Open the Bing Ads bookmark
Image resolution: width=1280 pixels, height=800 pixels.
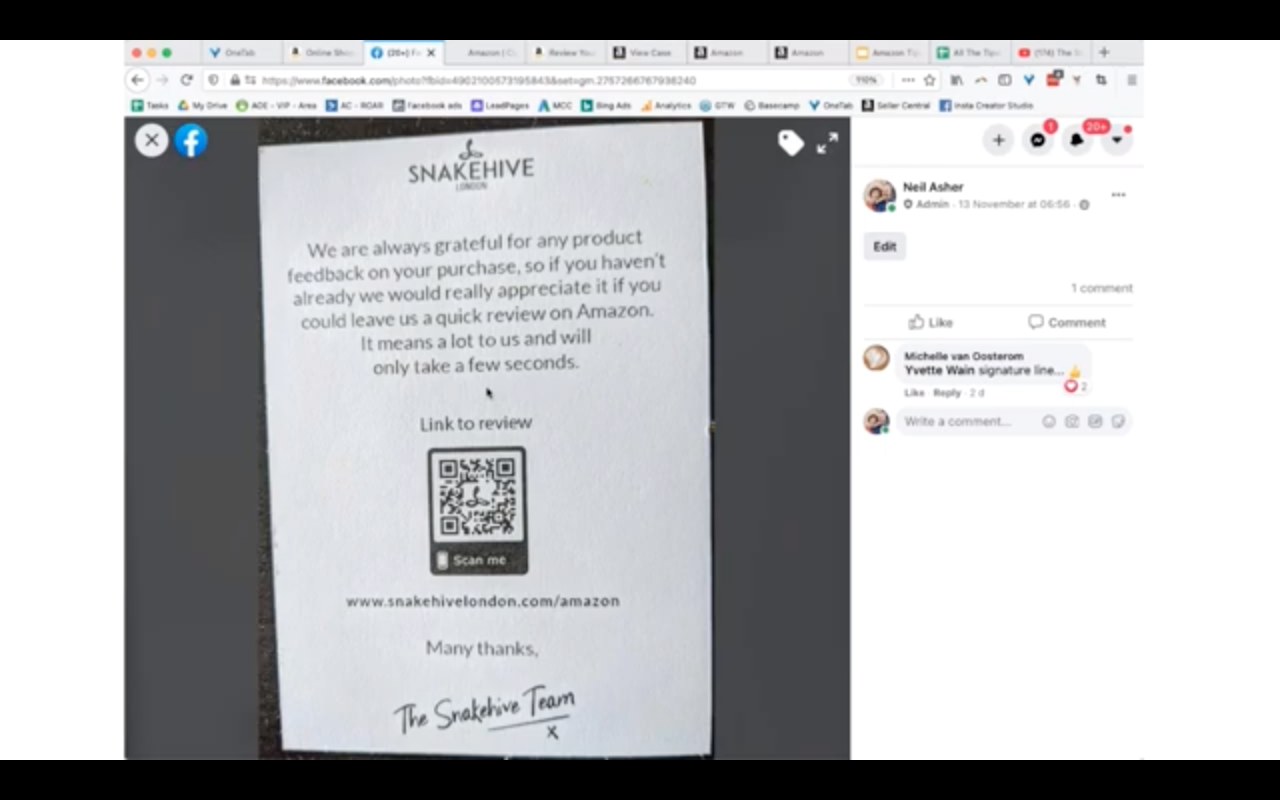tap(606, 105)
